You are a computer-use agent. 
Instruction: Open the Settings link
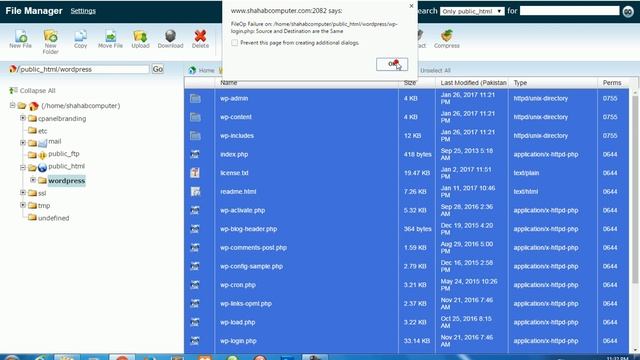pyautogui.click(x=83, y=11)
